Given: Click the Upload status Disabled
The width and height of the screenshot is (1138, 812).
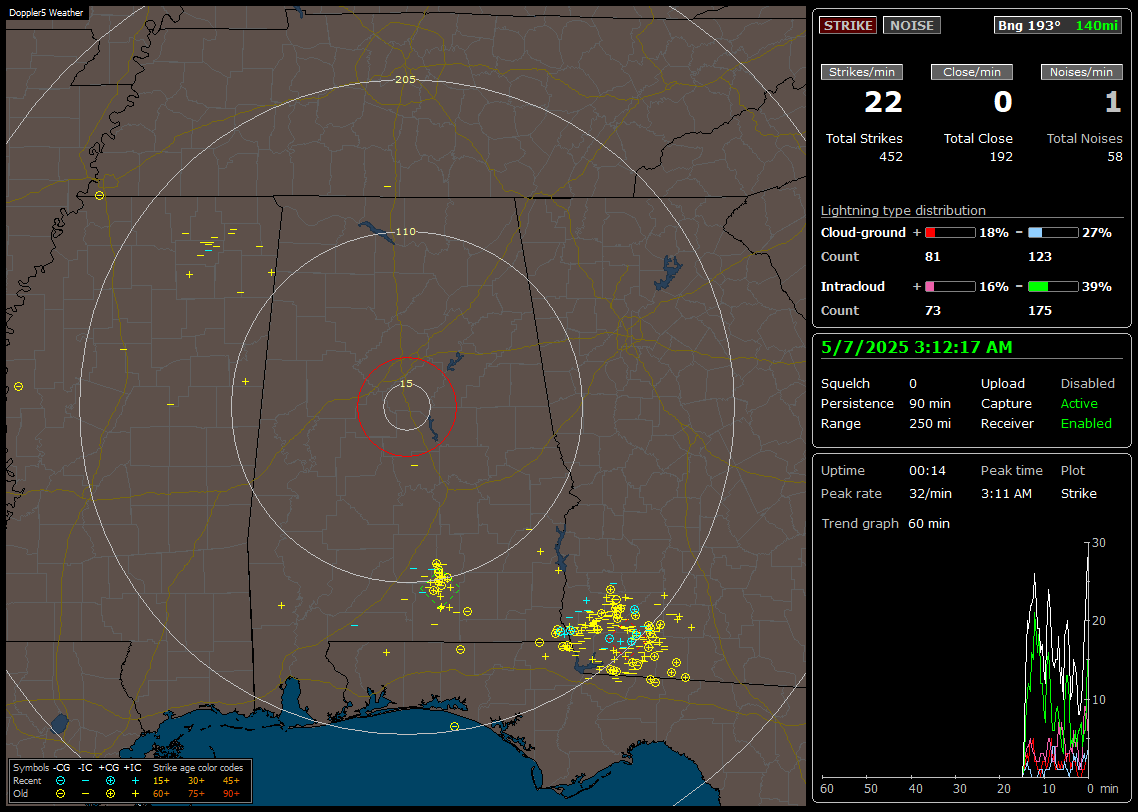Looking at the screenshot, I should click(x=1087, y=384).
